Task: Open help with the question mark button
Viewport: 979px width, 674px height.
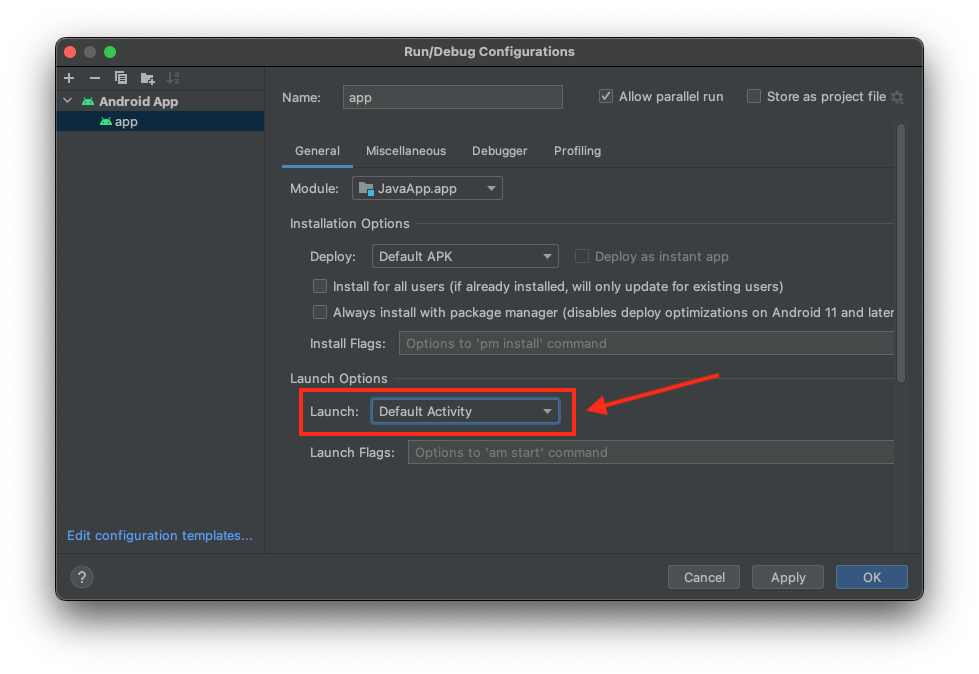Action: [x=82, y=577]
